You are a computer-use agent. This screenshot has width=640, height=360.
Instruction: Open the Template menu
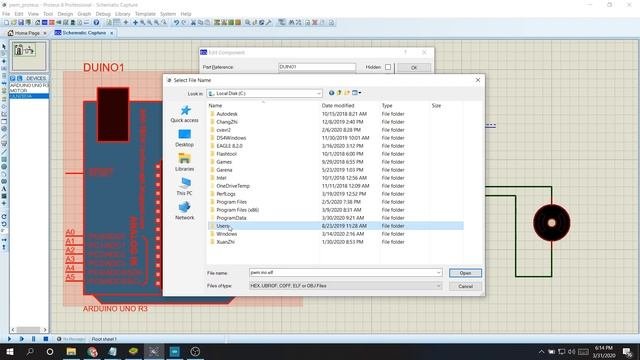(145, 14)
